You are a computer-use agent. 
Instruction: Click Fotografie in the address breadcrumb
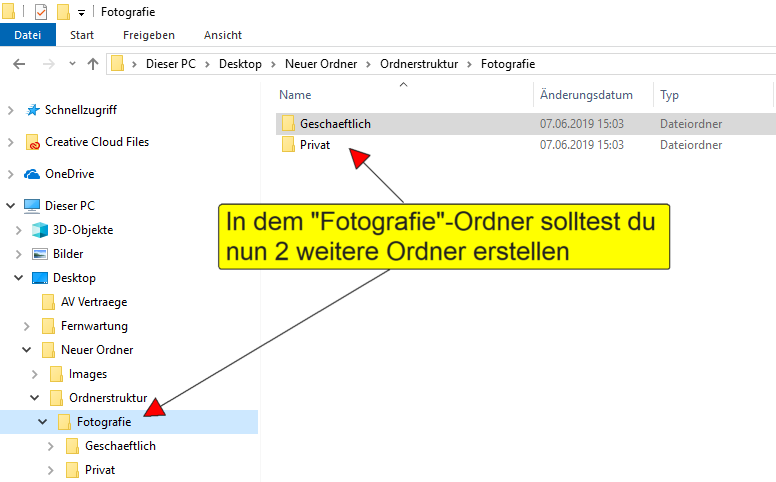coord(508,64)
